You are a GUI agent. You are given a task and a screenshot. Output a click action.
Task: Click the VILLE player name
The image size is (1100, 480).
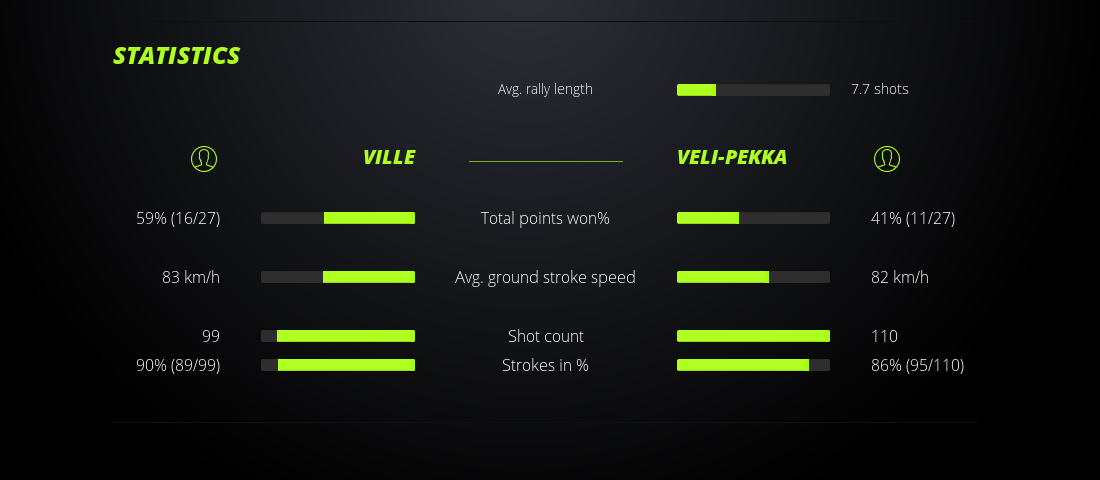pyautogui.click(x=389, y=157)
